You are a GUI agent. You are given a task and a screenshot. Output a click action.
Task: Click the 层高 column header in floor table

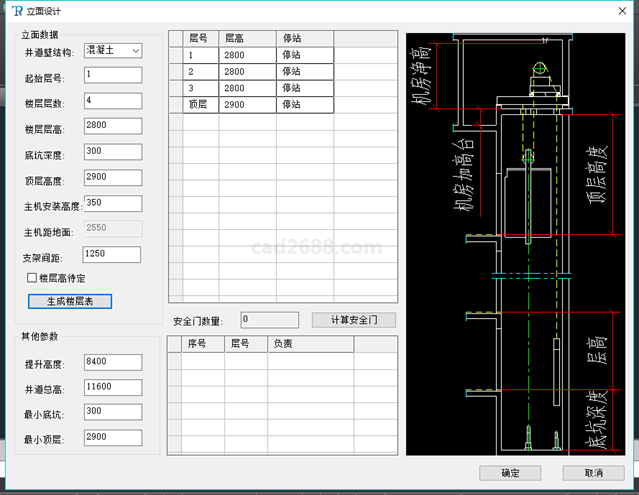[x=247, y=38]
